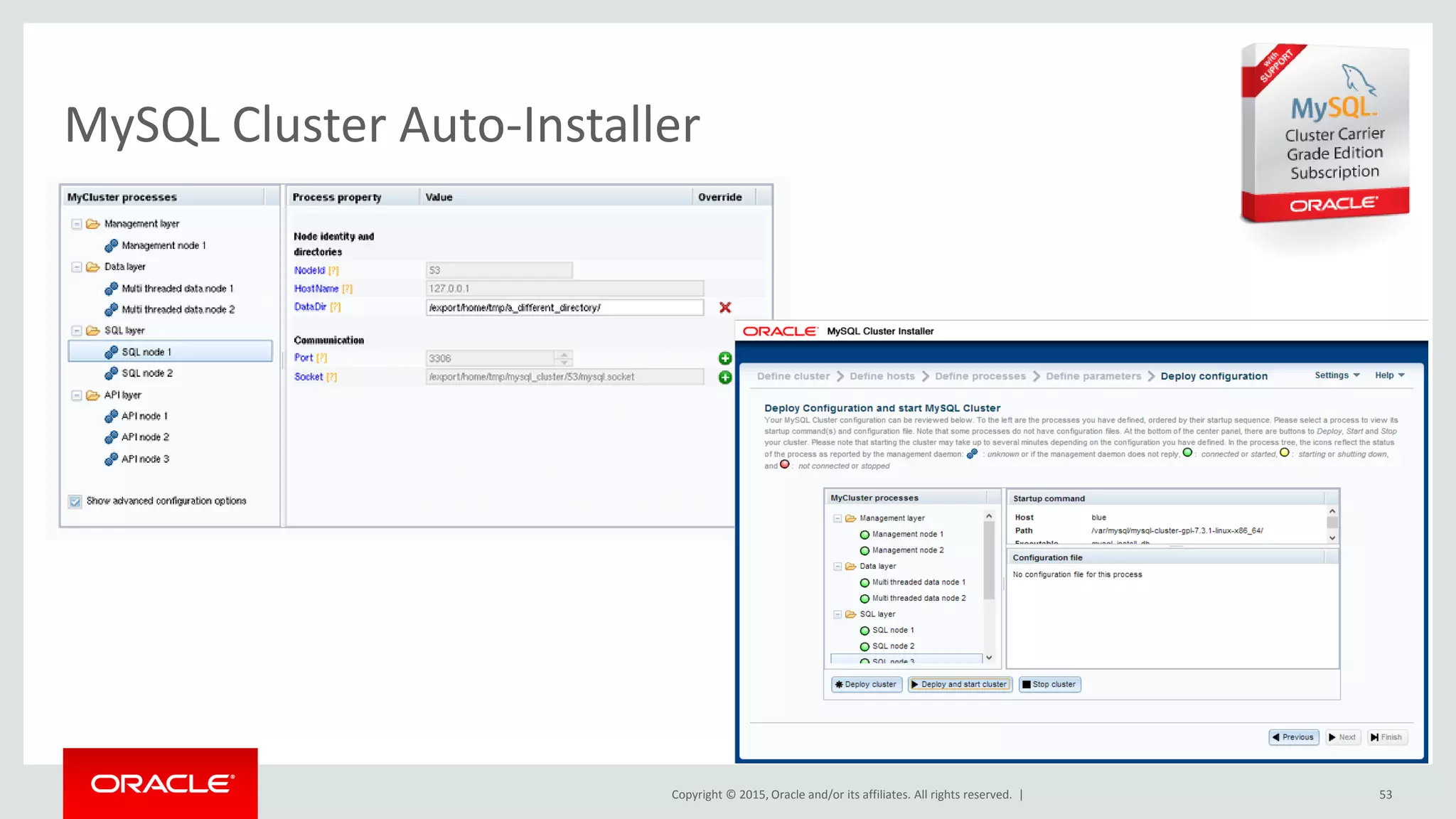The height and width of the screenshot is (819, 1456).
Task: Click the Socket path field
Action: pyautogui.click(x=564, y=377)
